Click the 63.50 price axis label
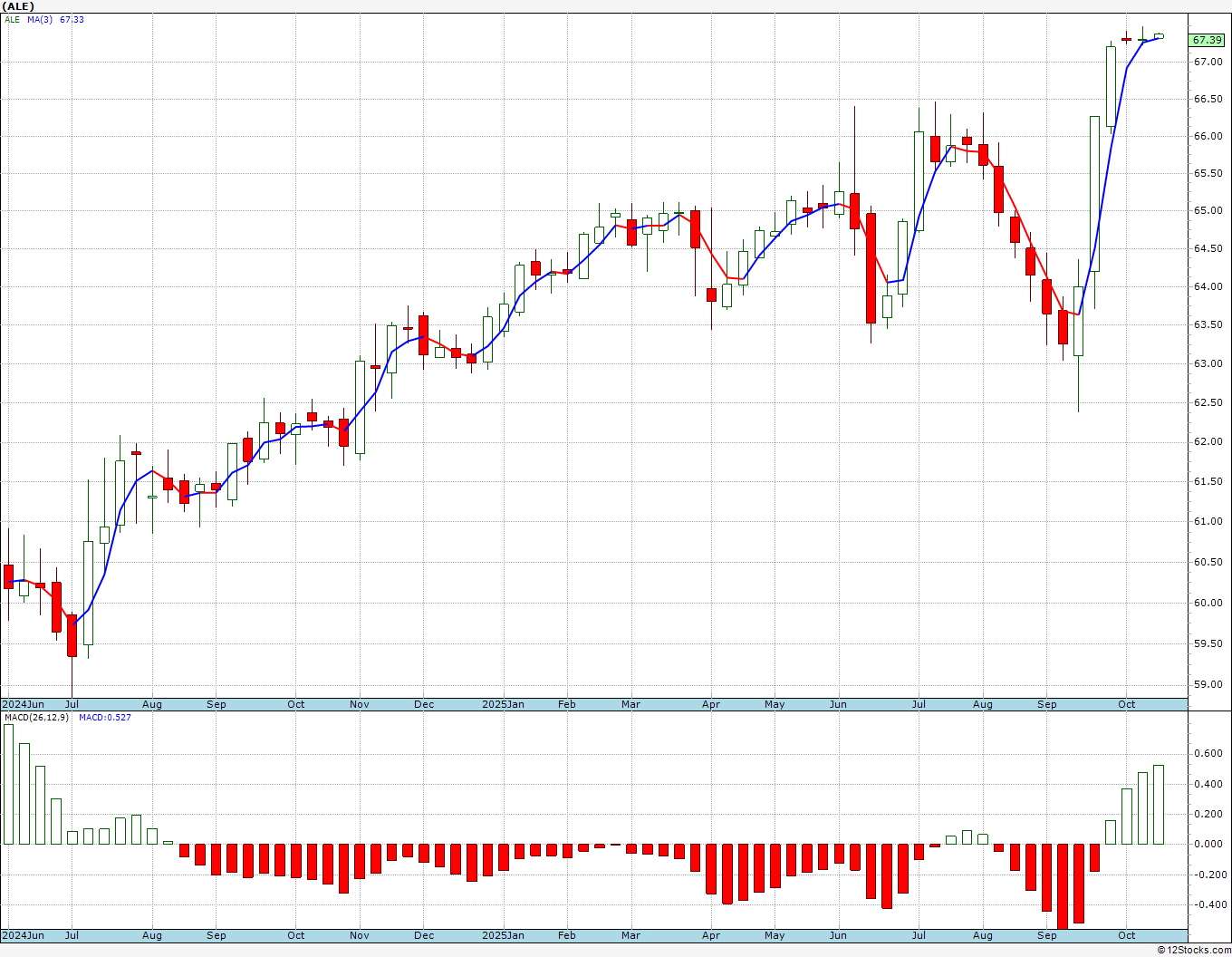Screen dimensions: 1232x957 (1207, 324)
